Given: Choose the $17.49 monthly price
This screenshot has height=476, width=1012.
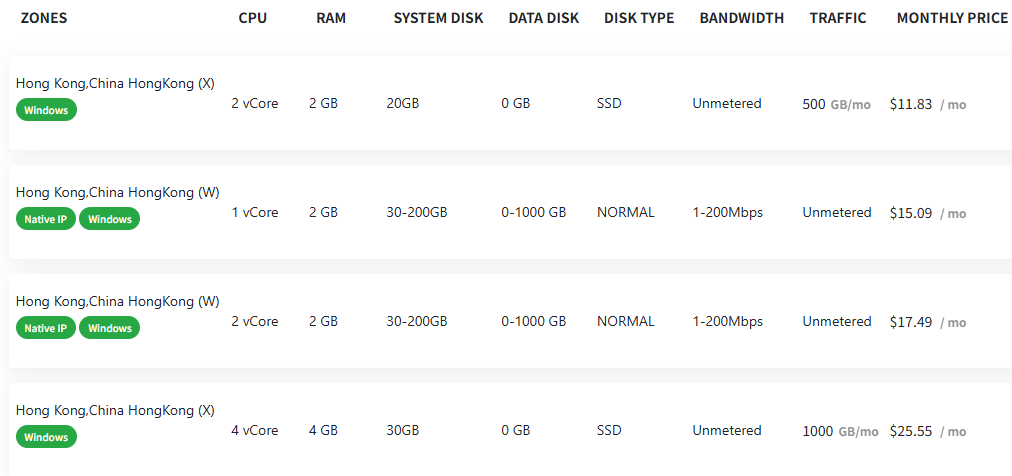Looking at the screenshot, I should point(911,322).
